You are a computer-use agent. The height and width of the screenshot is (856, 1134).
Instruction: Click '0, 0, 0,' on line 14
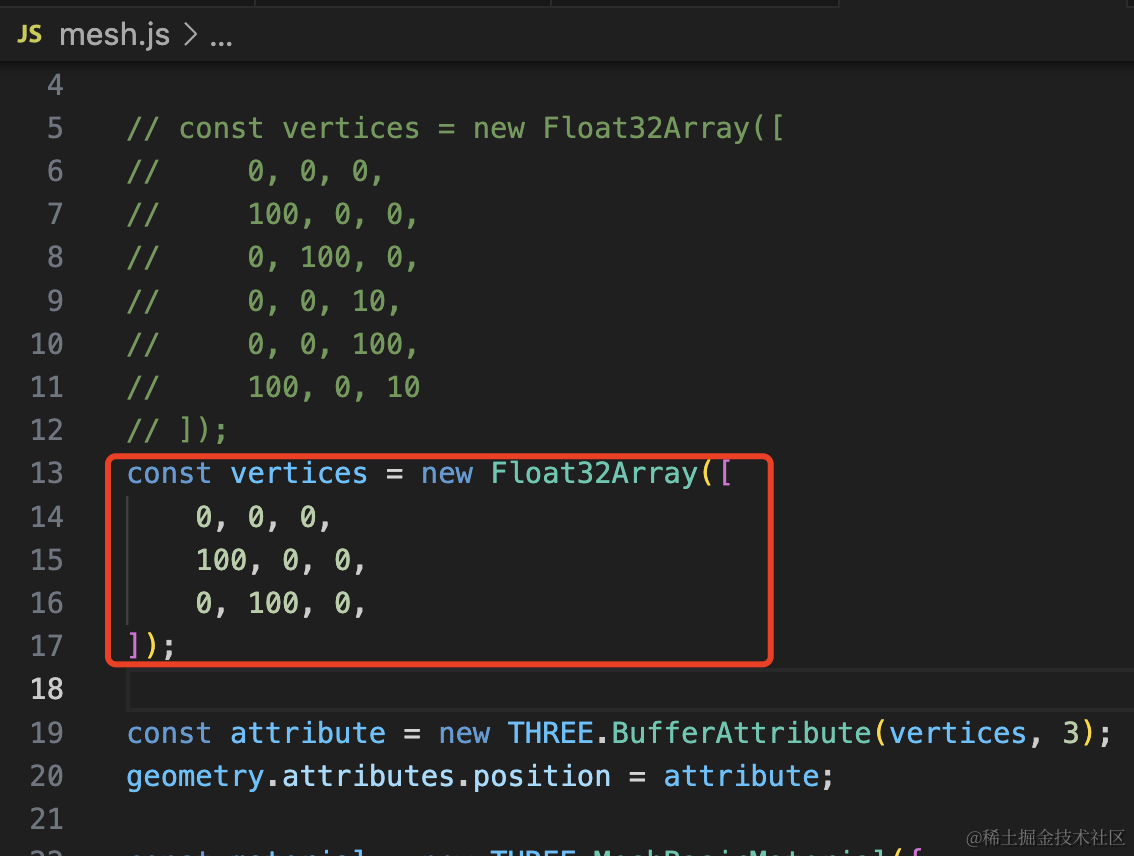263,517
